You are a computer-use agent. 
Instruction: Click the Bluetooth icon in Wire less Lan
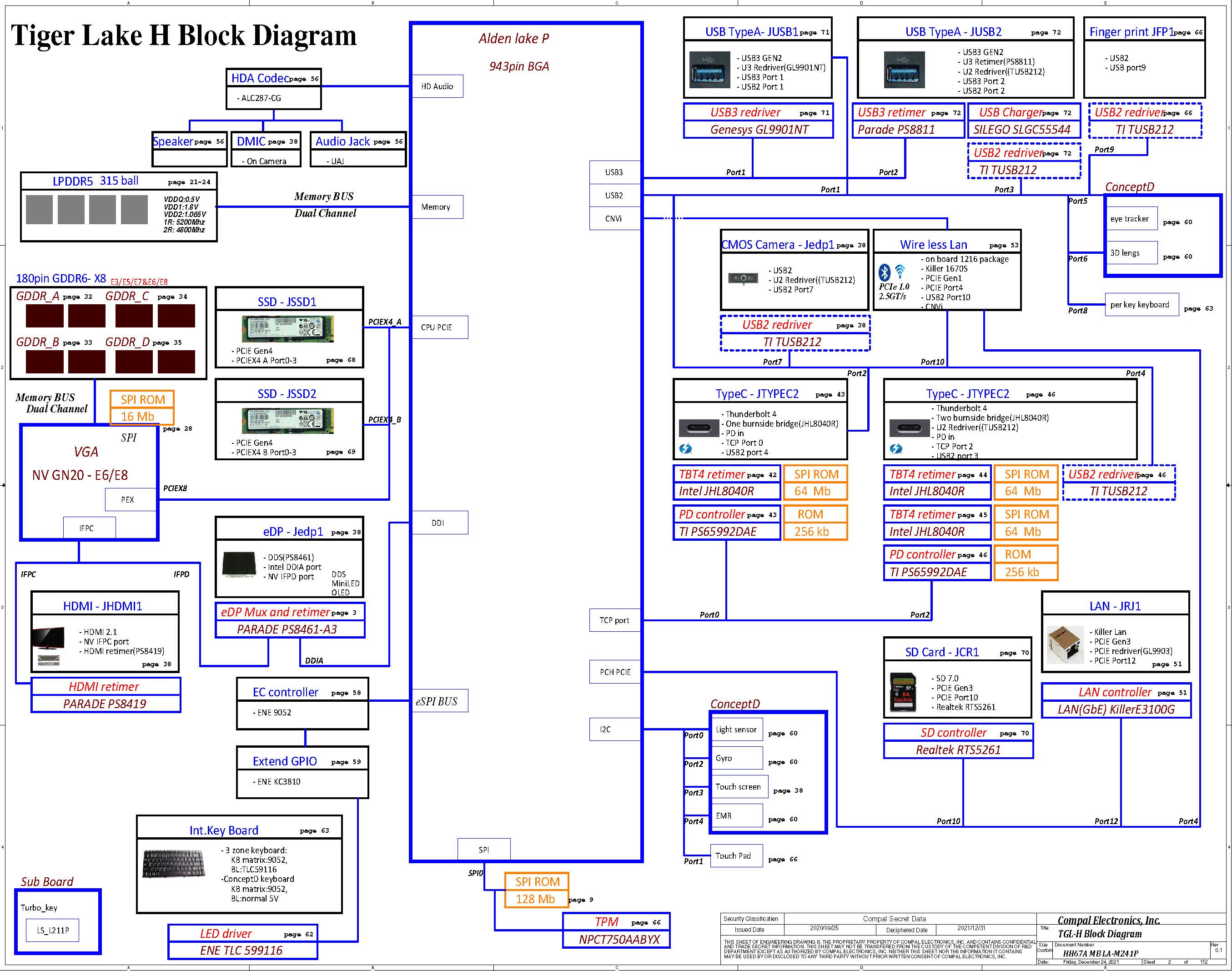click(884, 272)
